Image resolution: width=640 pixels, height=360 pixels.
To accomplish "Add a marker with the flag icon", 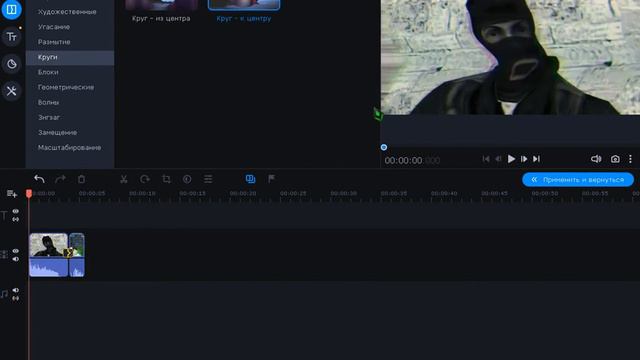I will point(271,179).
